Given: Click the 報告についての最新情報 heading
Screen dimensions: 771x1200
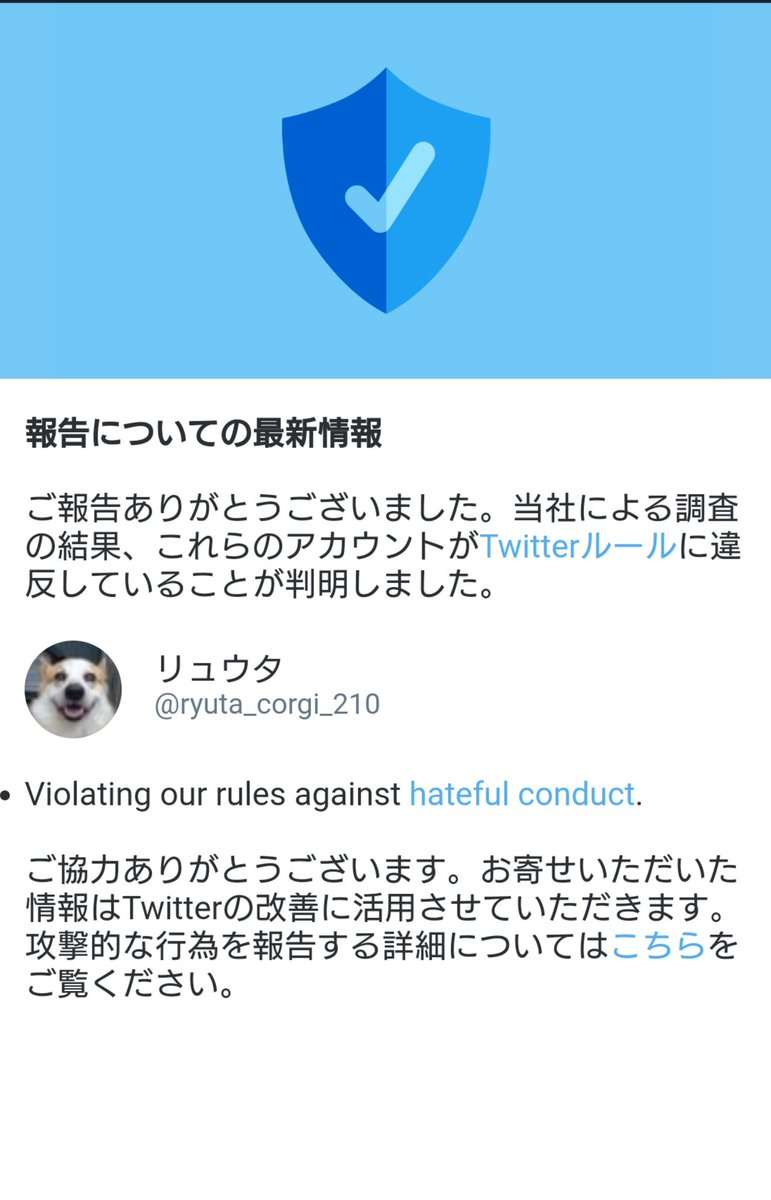Looking at the screenshot, I should point(204,434).
